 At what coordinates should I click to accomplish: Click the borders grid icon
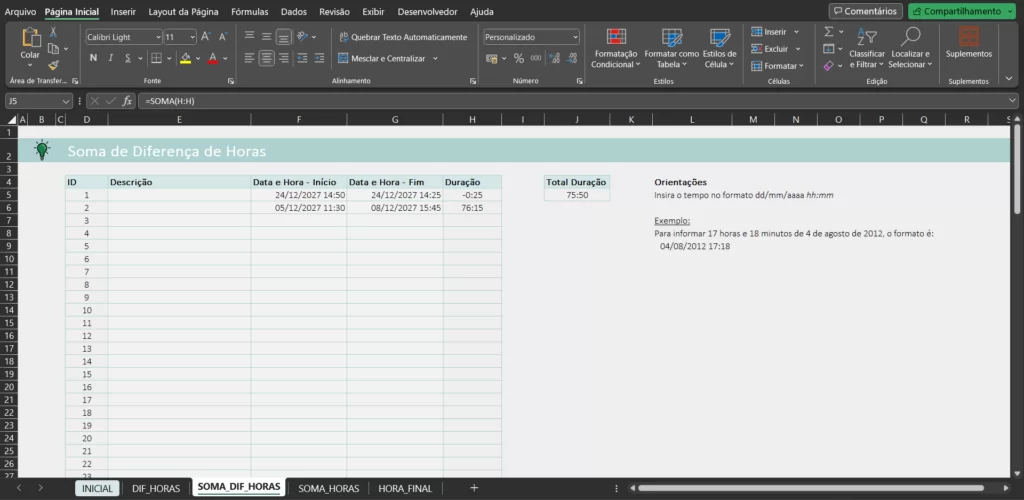tap(156, 58)
